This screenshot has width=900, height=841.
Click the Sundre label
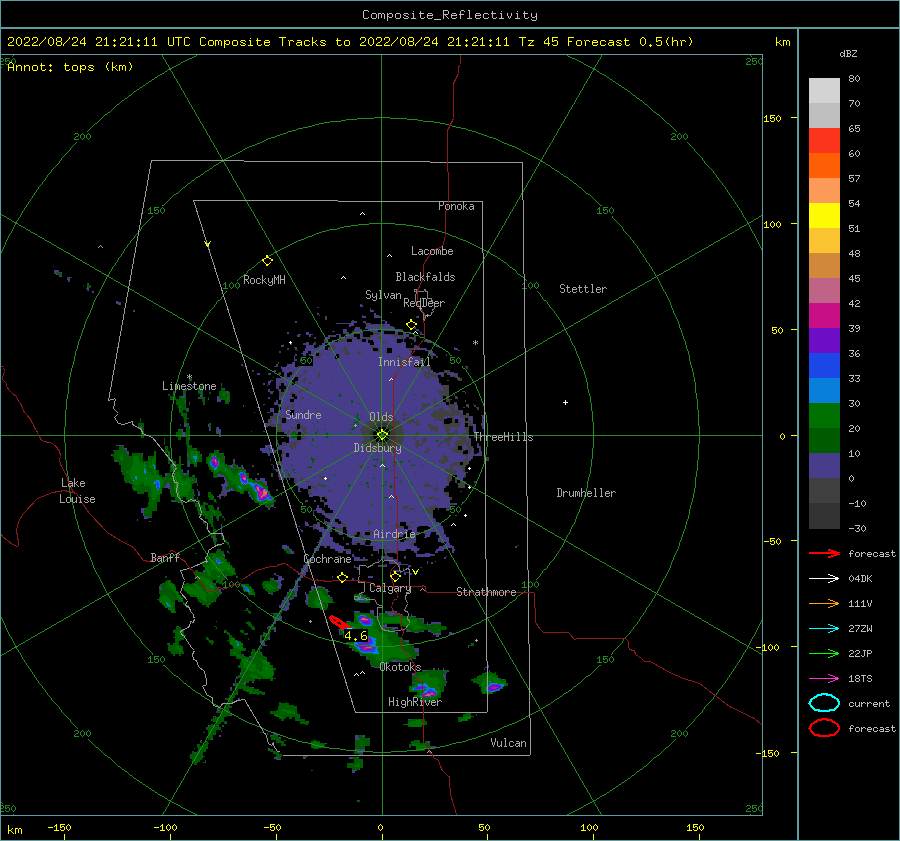pyautogui.click(x=303, y=415)
